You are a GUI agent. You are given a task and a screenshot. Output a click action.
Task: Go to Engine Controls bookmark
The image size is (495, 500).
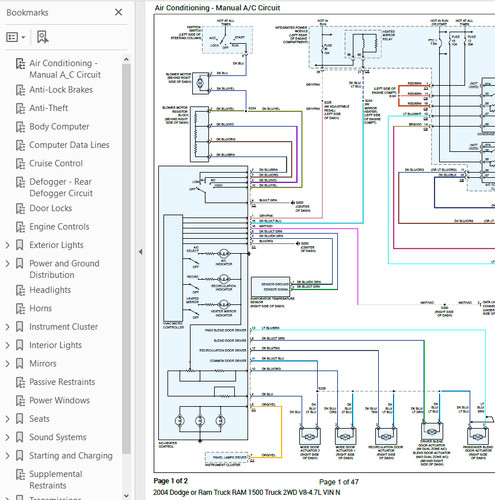coord(59,227)
